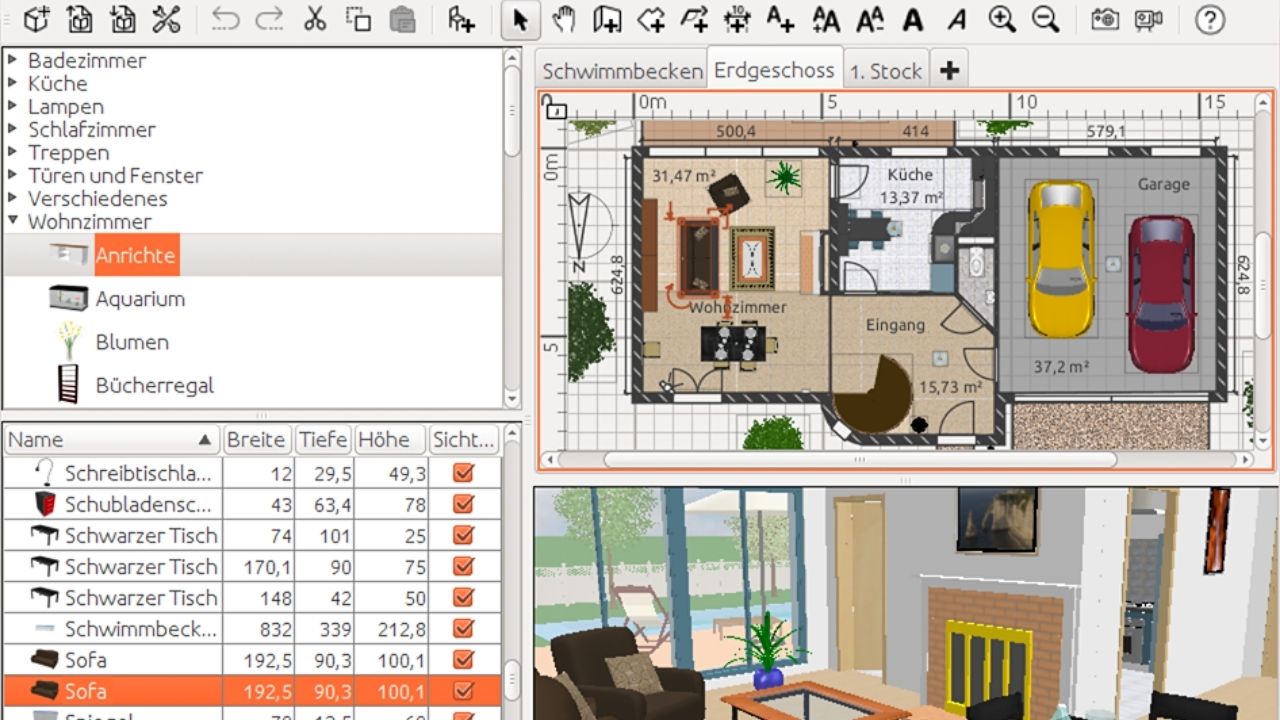Expand the Badezimmer category

tap(12, 60)
